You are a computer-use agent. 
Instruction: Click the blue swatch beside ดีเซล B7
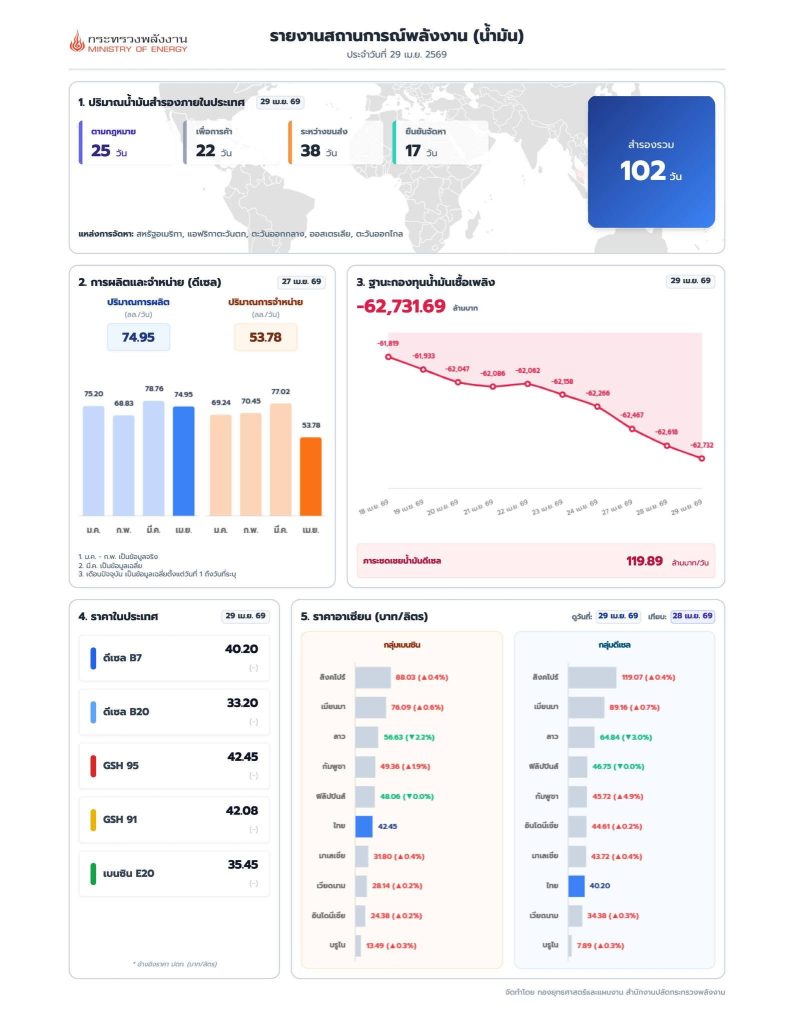(x=93, y=659)
